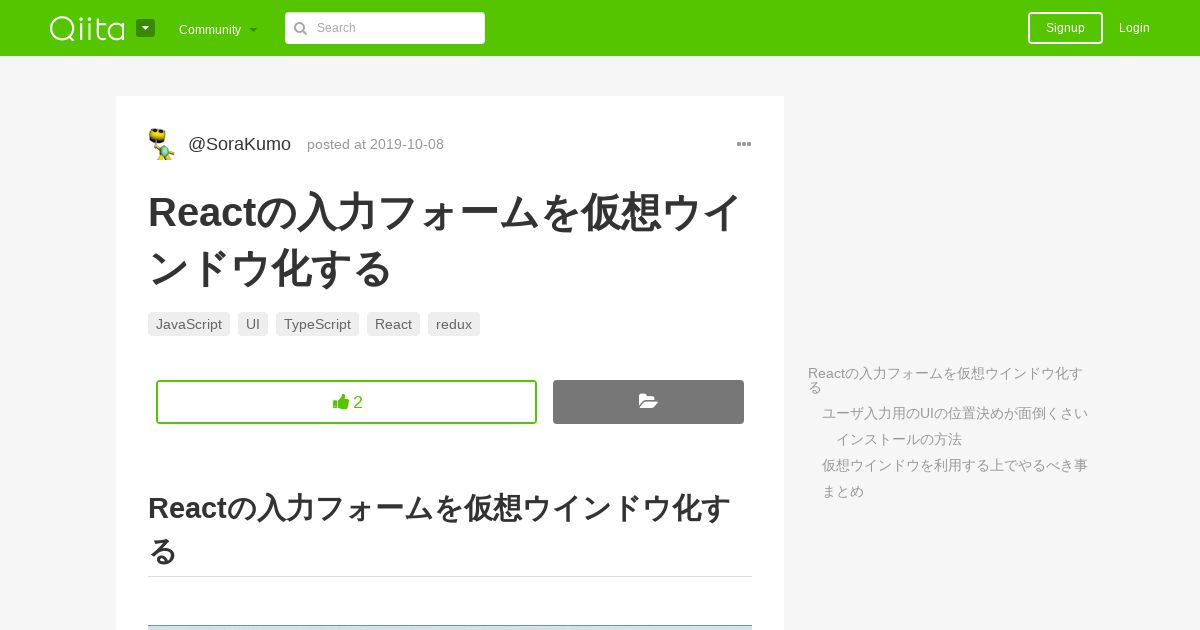Click the Search input field

coord(385,28)
